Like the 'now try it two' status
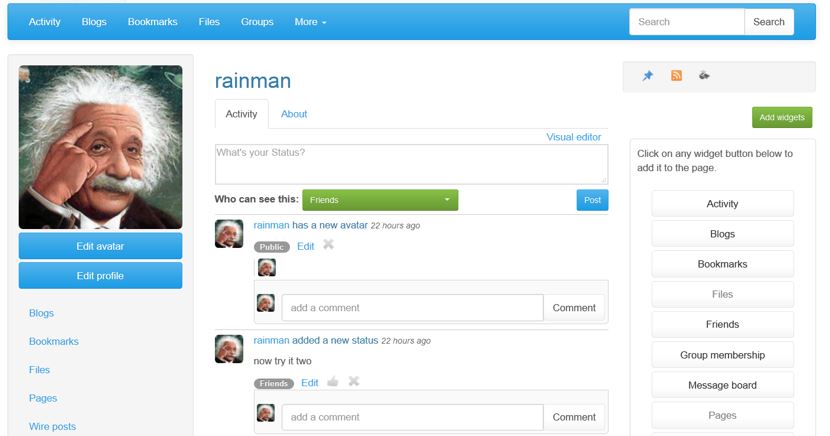The width and height of the screenshot is (830, 436). click(x=332, y=382)
